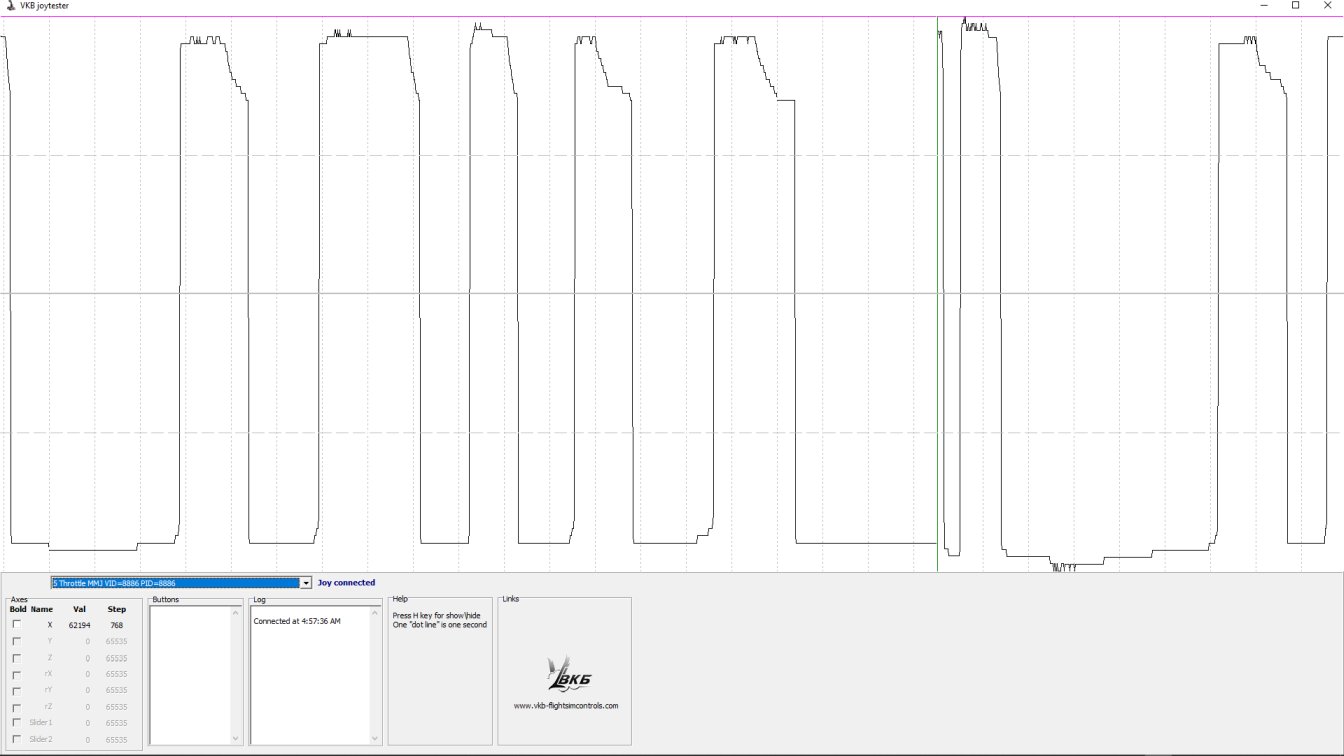Click scroll-down arrow in the Buttons list
1344x756 pixels.
pyautogui.click(x=236, y=738)
